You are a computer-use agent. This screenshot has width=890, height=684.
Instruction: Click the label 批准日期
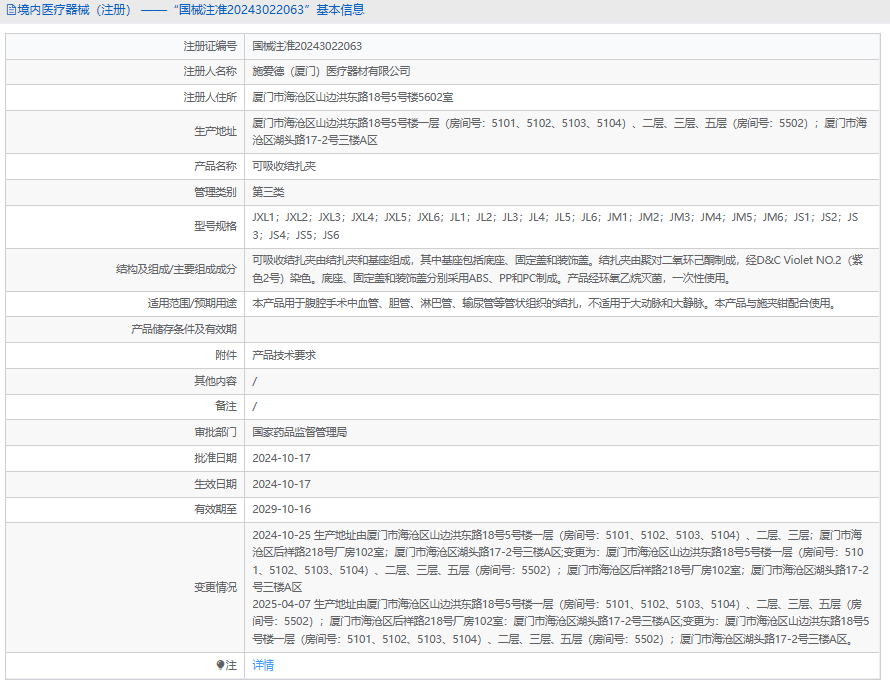(x=215, y=458)
